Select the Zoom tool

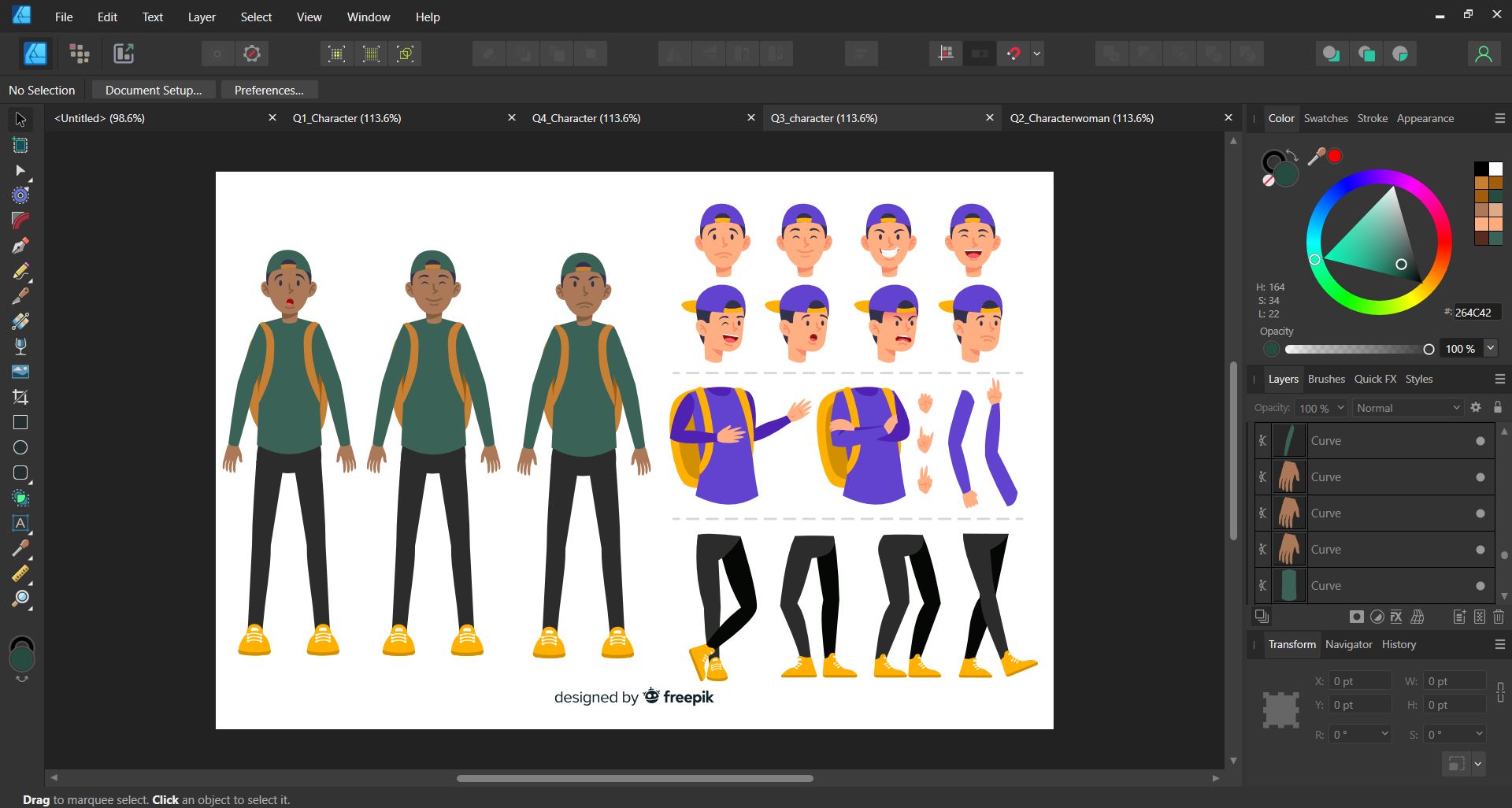tap(20, 599)
